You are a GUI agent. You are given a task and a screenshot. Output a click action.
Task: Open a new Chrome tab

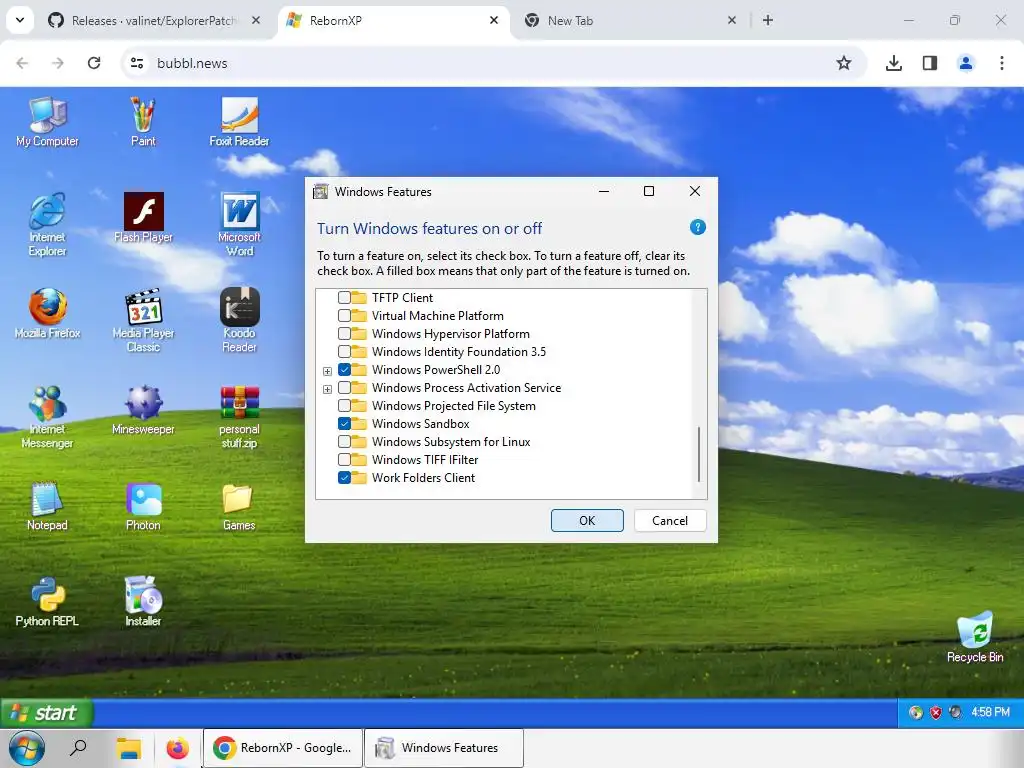[768, 20]
